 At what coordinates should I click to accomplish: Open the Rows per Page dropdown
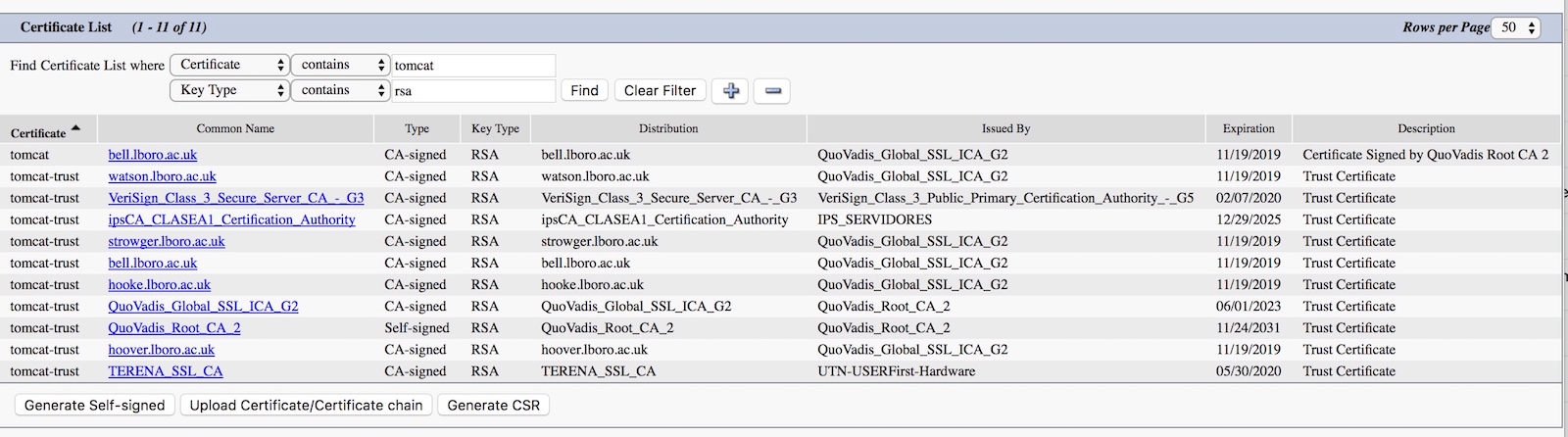(1516, 27)
